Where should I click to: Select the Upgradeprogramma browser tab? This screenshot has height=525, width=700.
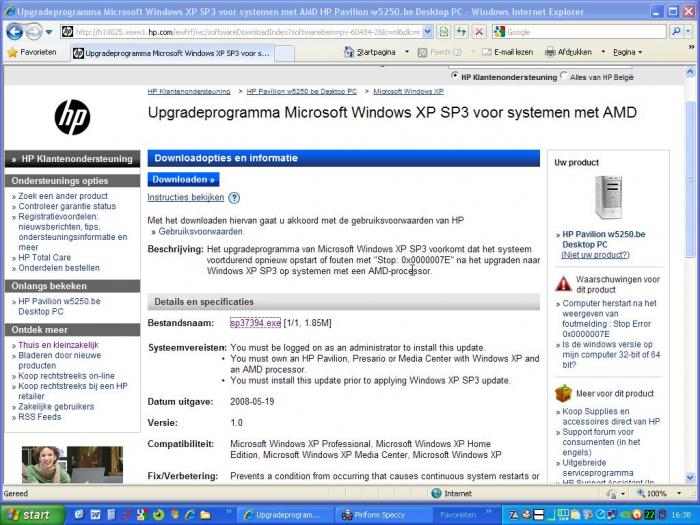click(x=172, y=53)
